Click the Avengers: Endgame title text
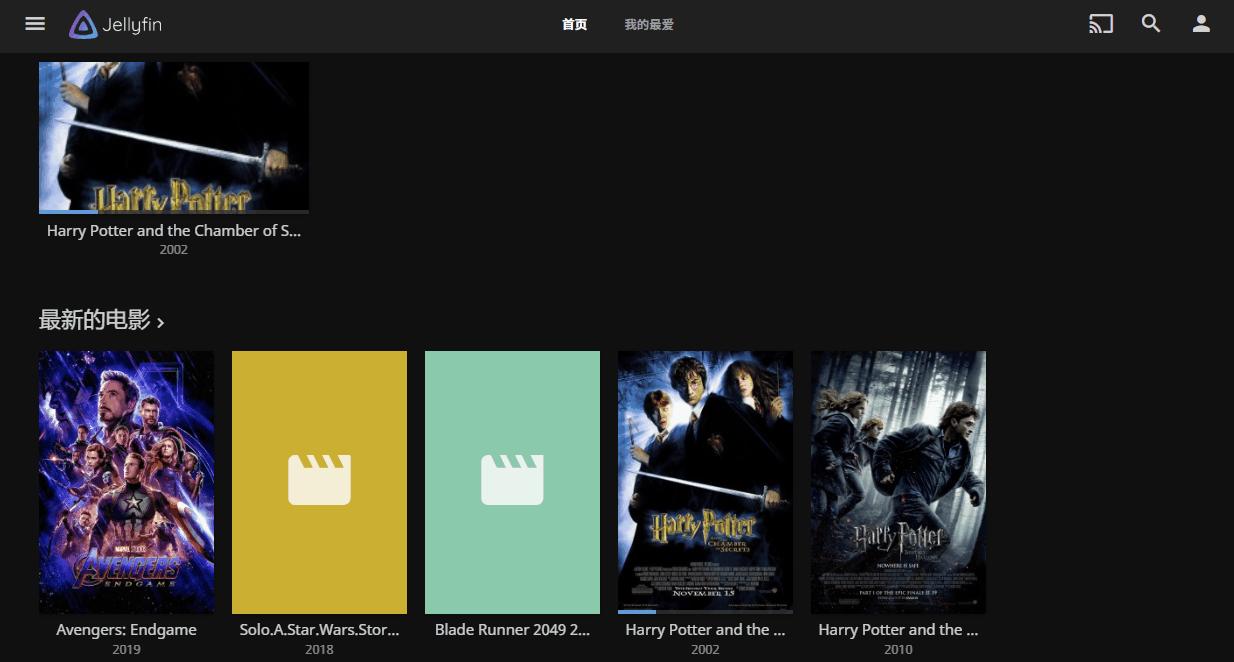Image resolution: width=1234 pixels, height=662 pixels. pyautogui.click(x=126, y=630)
